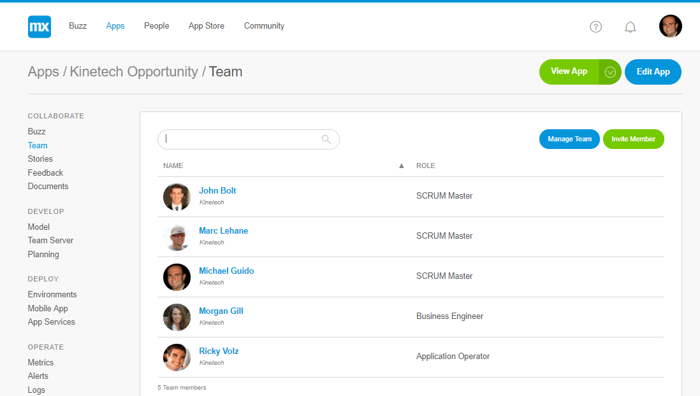The height and width of the screenshot is (396, 700).
Task: Click the Mendix mx logo
Action: coord(39,26)
